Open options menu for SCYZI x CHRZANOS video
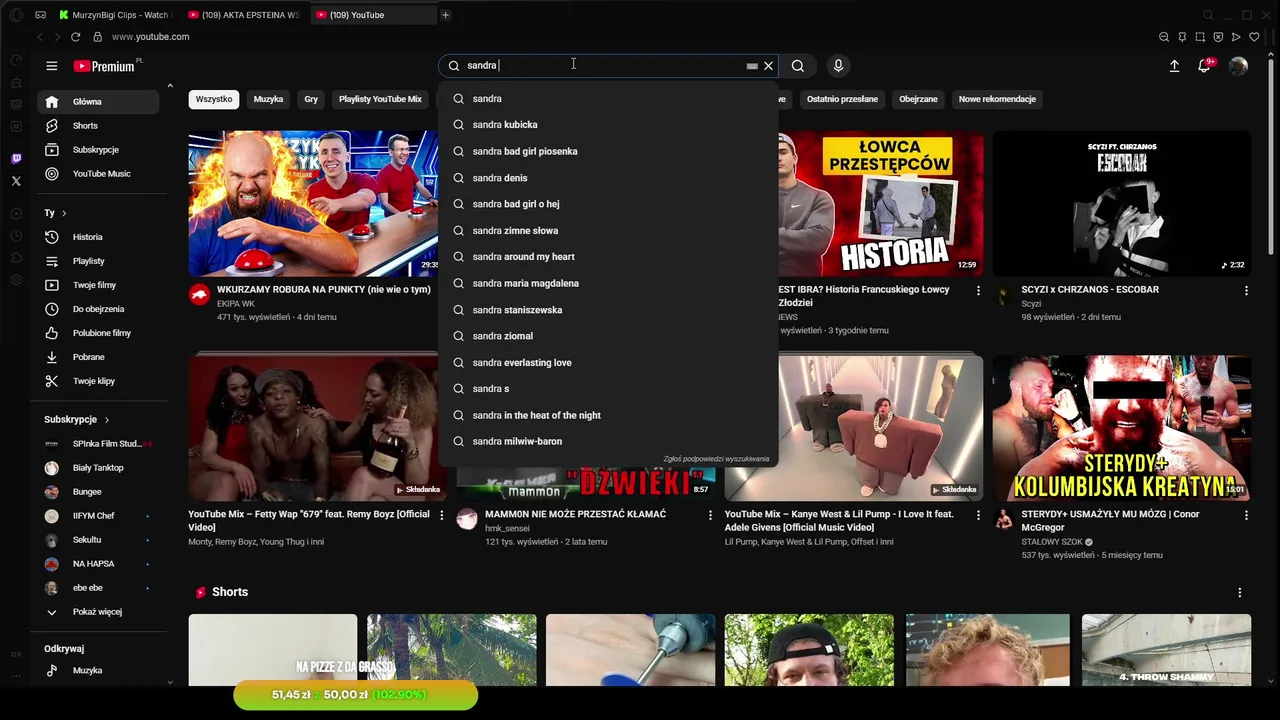1280x720 pixels. coord(1246,290)
